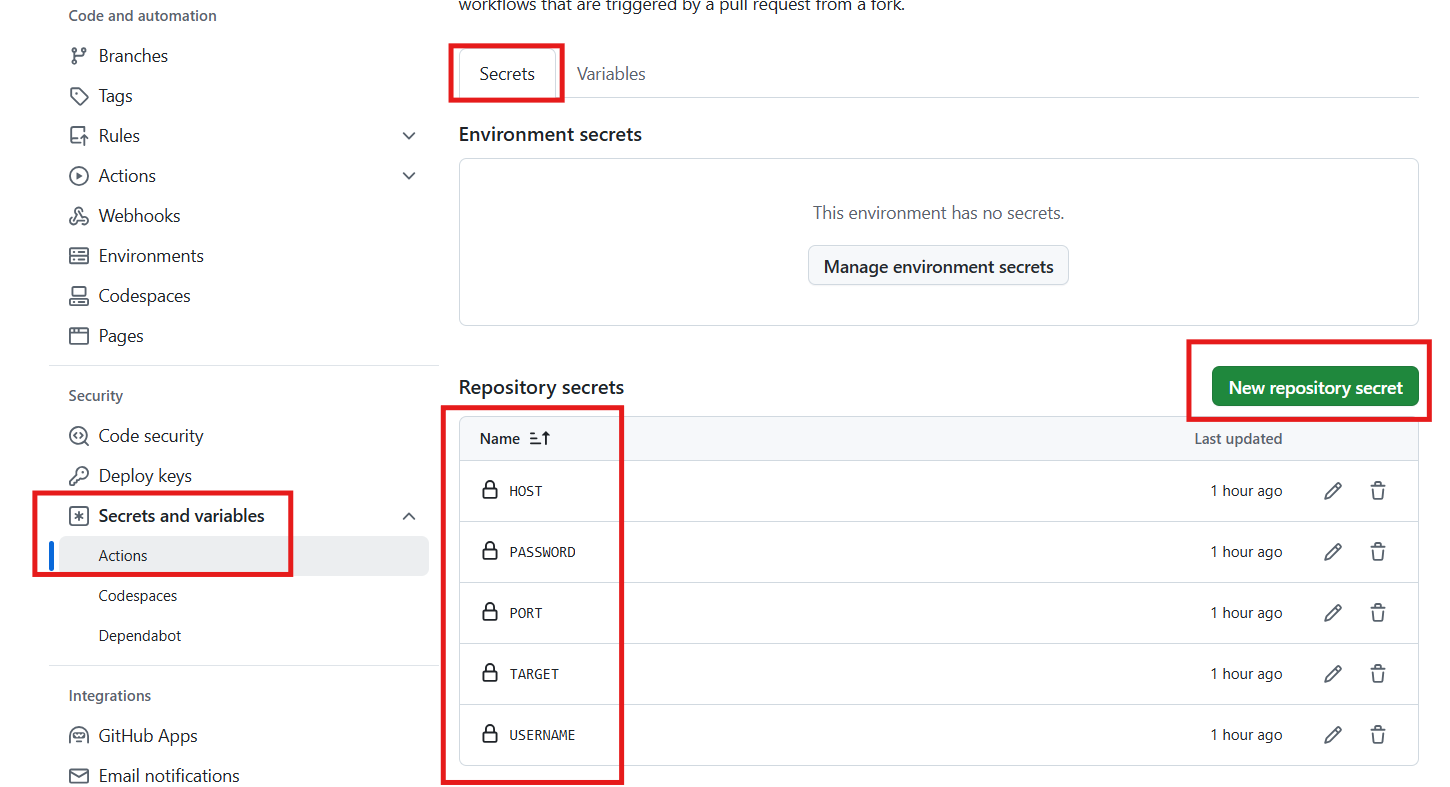
Task: Click the USERNAME secret name
Action: (x=542, y=735)
